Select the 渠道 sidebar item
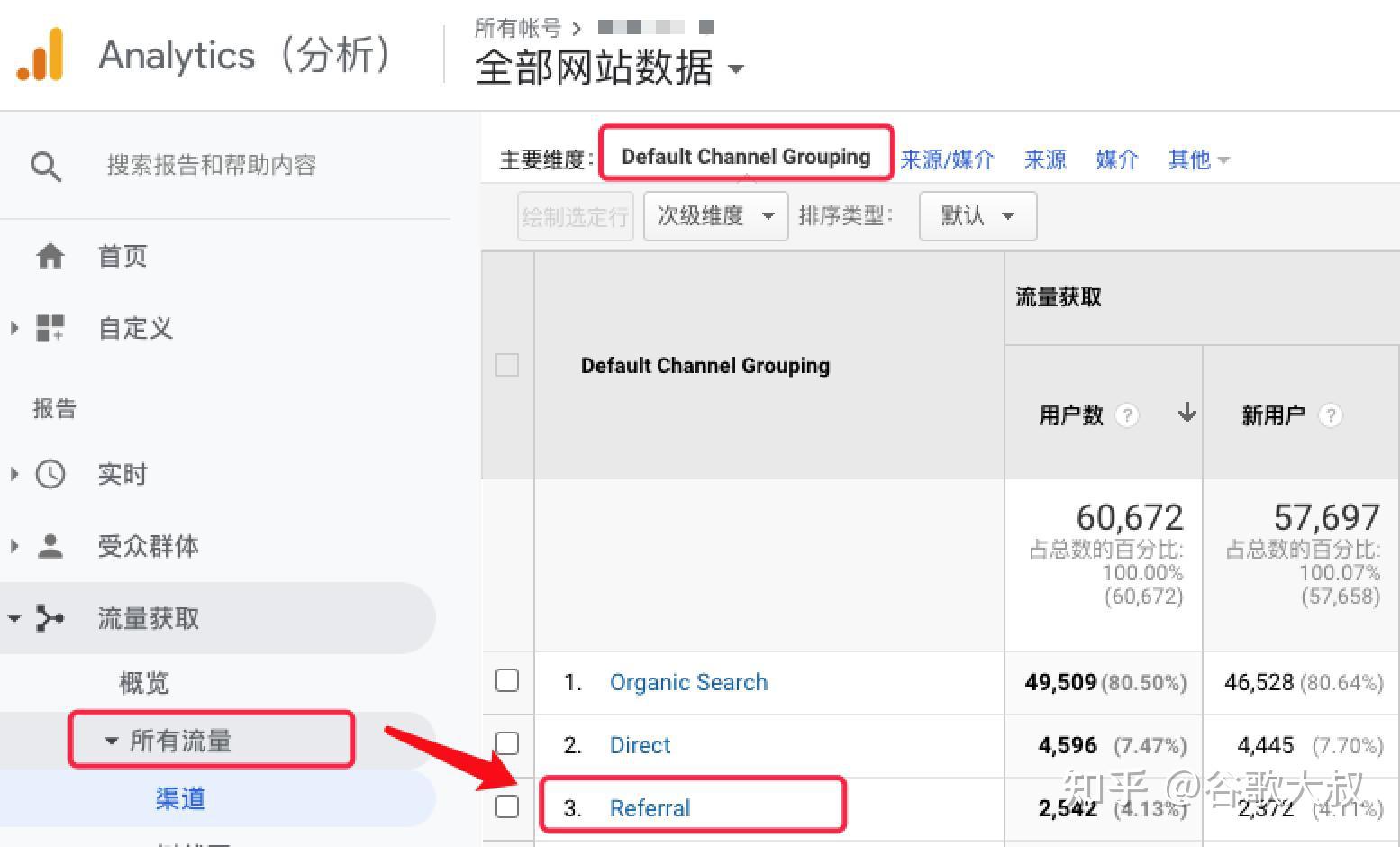Screen dimensions: 1400x847 [x=180, y=798]
